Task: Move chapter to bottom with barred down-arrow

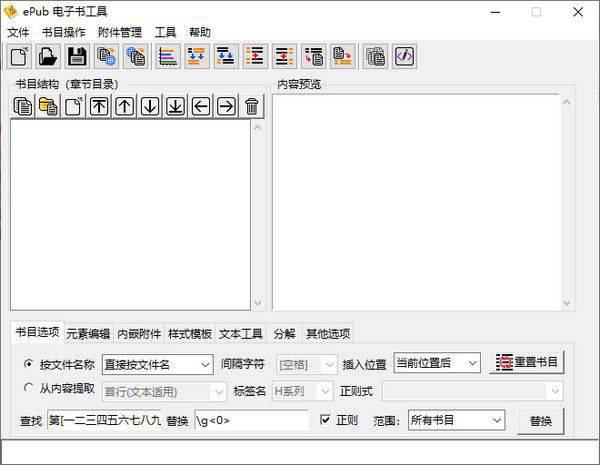Action: coord(175,106)
